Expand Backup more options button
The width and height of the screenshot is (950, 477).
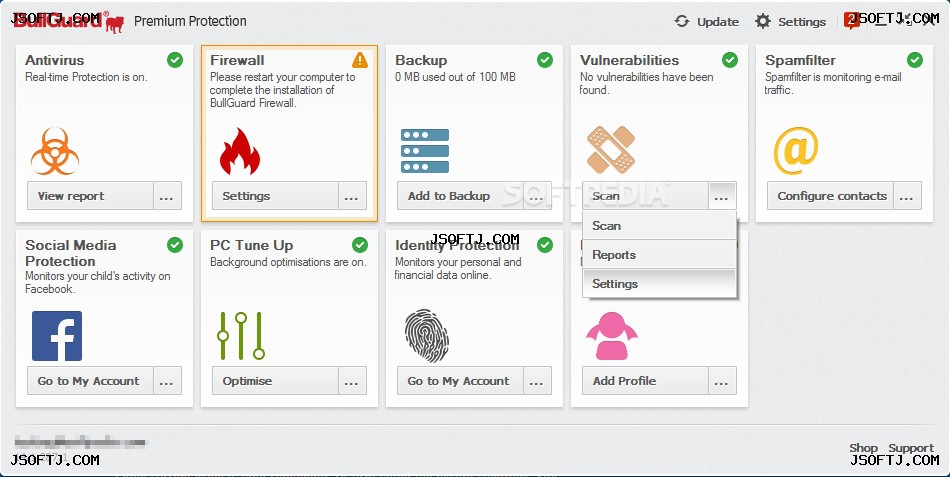point(537,196)
